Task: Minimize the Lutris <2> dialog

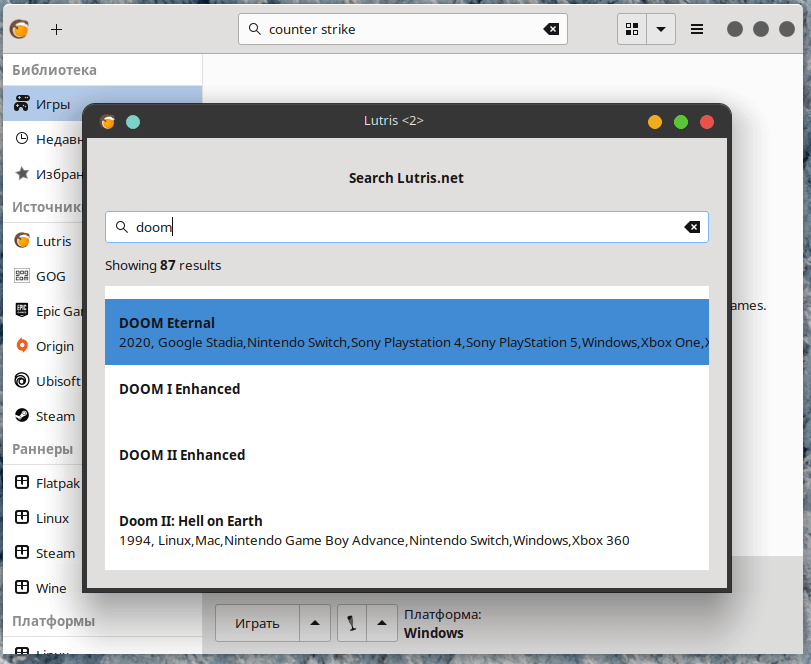Action: tap(655, 122)
